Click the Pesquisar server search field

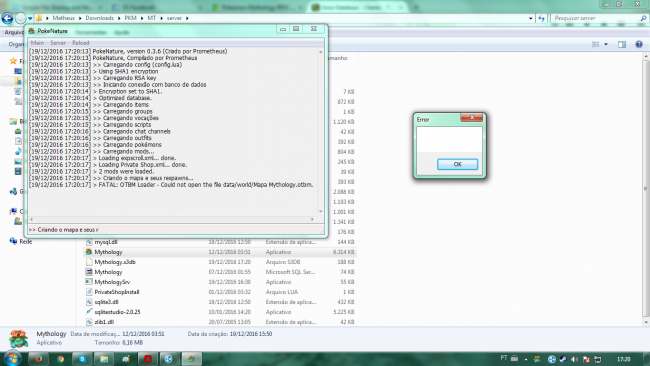[595, 18]
